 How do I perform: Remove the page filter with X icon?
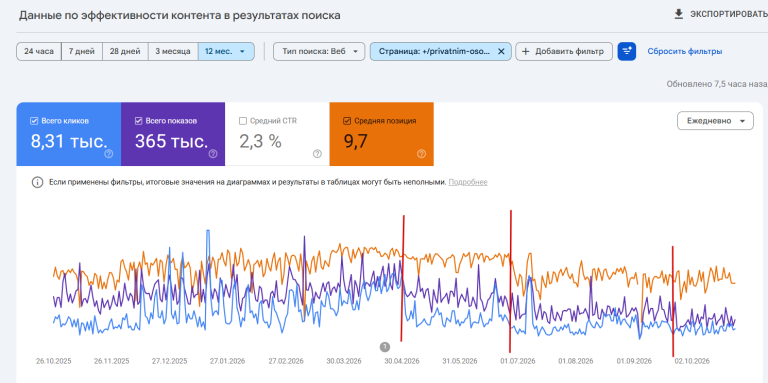point(501,51)
